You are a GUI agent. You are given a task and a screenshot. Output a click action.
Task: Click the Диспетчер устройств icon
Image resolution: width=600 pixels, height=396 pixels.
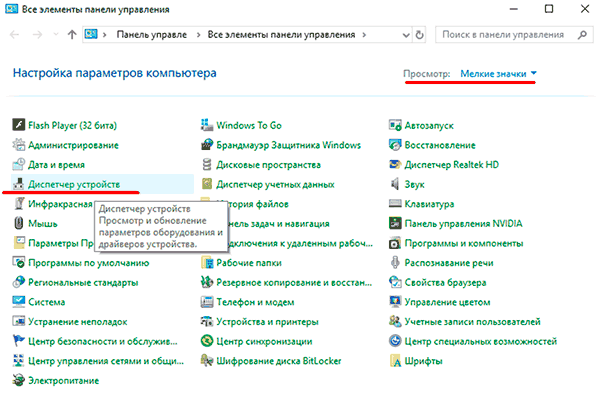[18, 184]
